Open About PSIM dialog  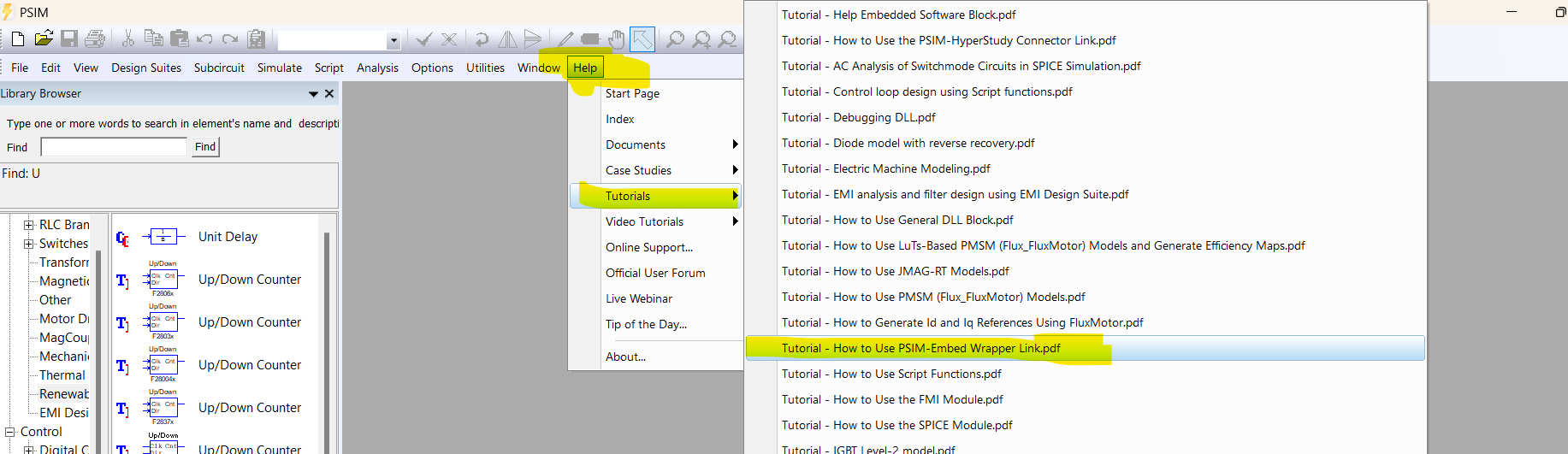(656, 357)
